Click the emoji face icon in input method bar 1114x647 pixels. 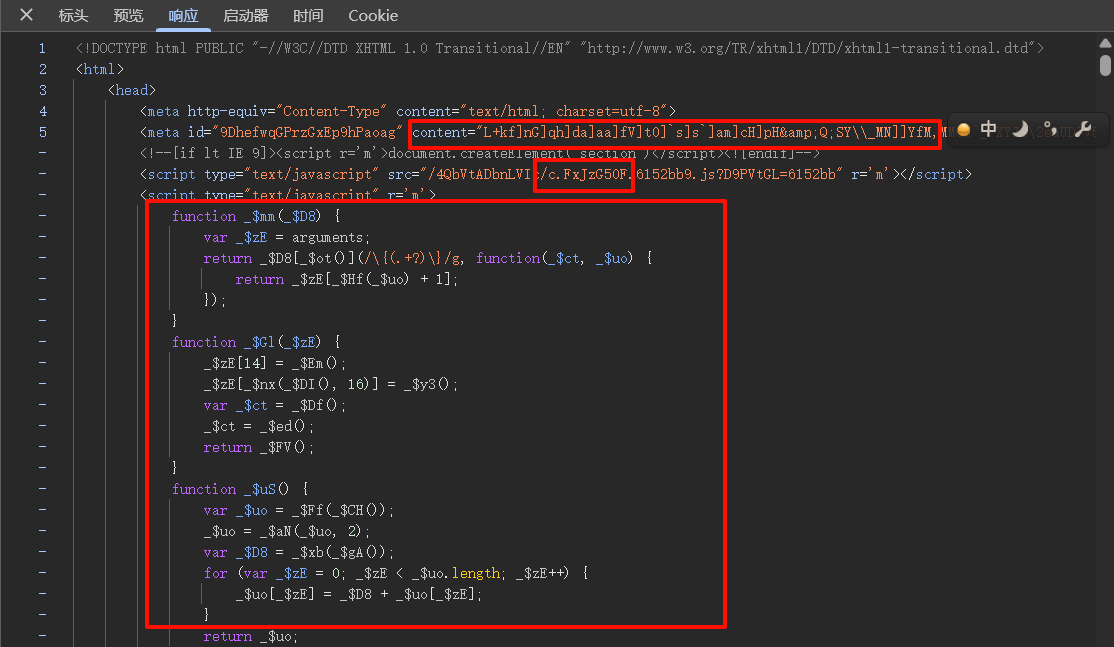(963, 129)
